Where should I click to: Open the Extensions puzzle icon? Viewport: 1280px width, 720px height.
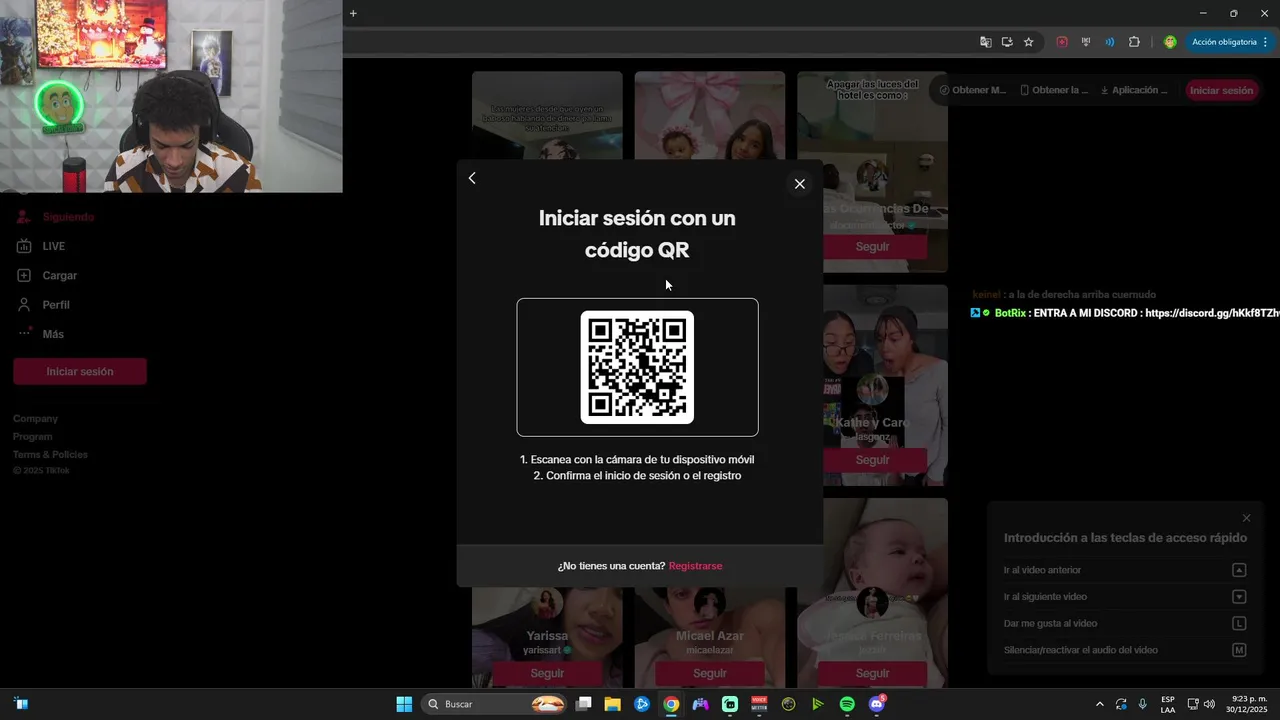1134,42
